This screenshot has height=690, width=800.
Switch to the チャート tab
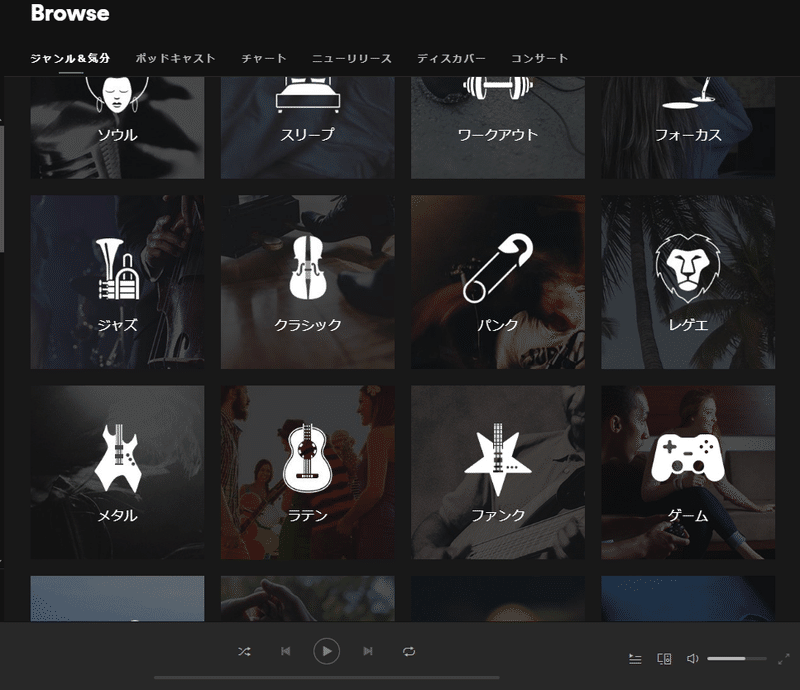point(264,58)
